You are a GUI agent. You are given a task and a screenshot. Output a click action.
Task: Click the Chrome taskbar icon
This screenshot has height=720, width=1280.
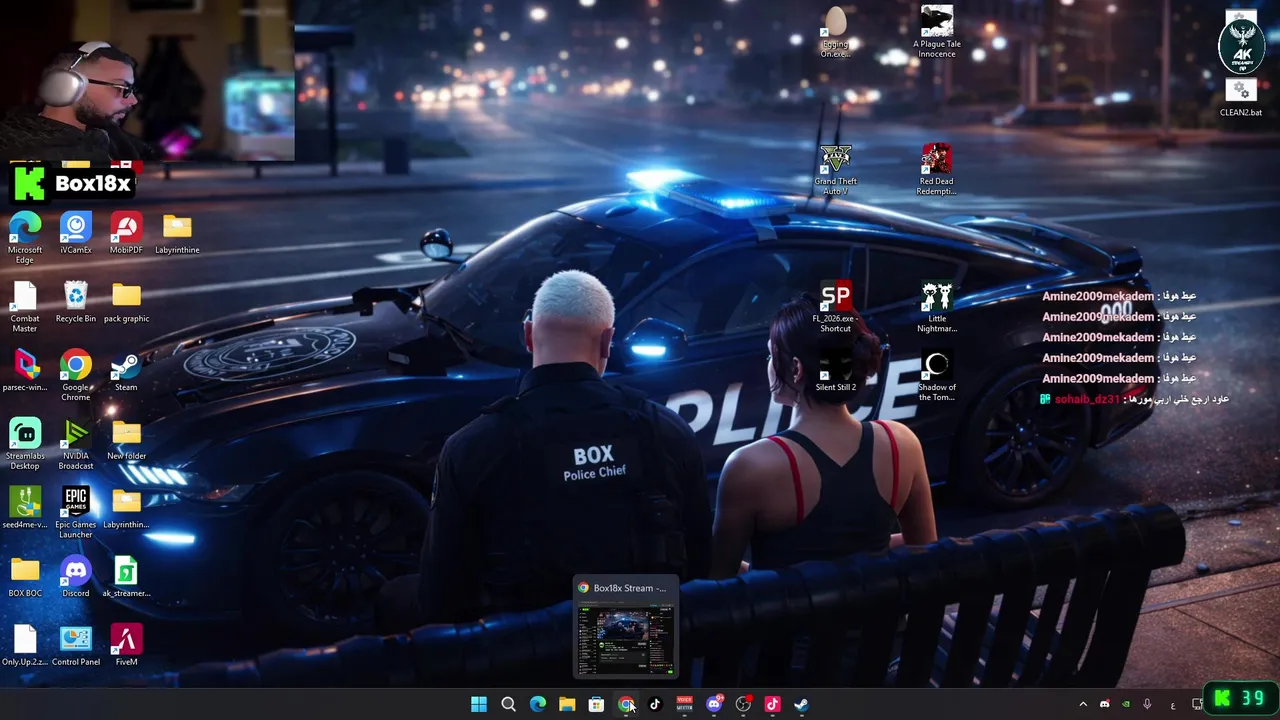(626, 704)
